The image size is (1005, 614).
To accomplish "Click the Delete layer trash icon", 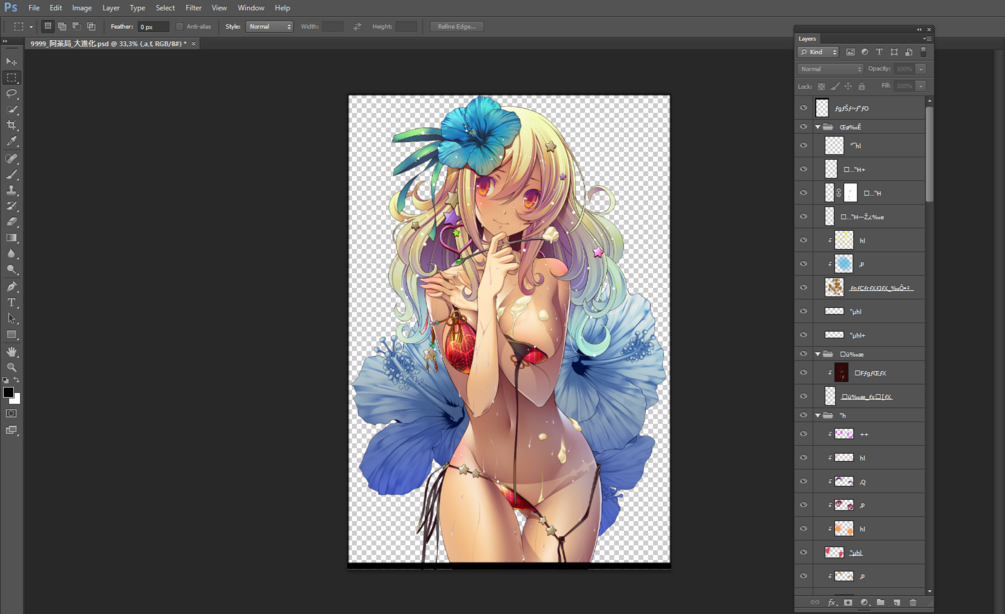I will 913,602.
